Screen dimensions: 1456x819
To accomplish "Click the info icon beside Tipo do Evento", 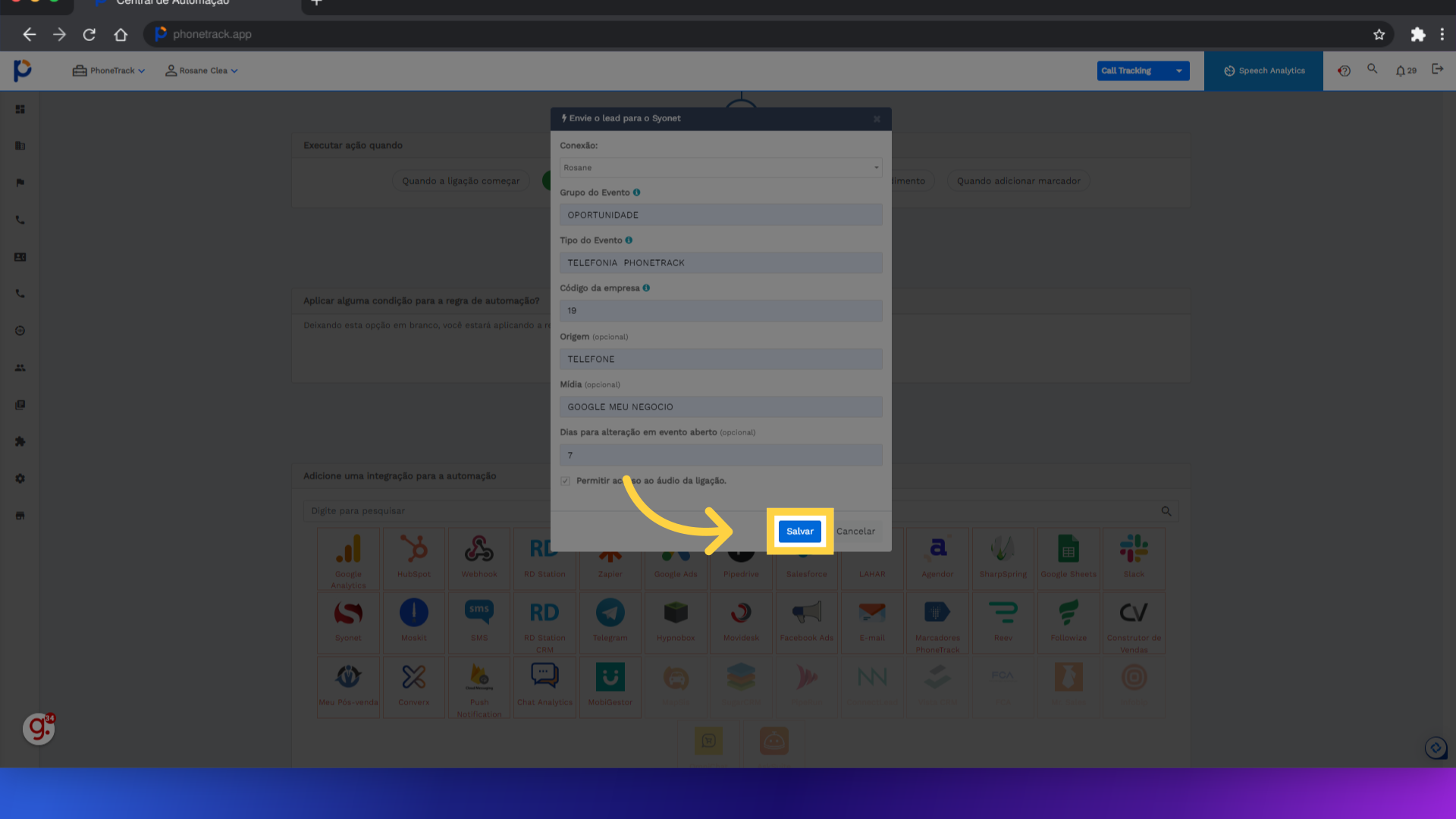I will click(629, 240).
